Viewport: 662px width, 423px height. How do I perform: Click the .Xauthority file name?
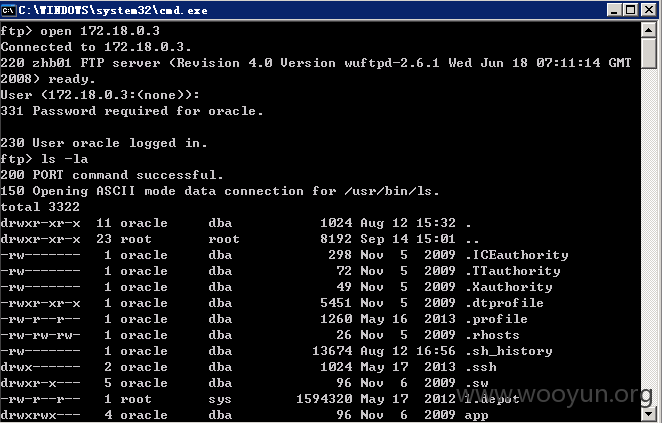(509, 287)
